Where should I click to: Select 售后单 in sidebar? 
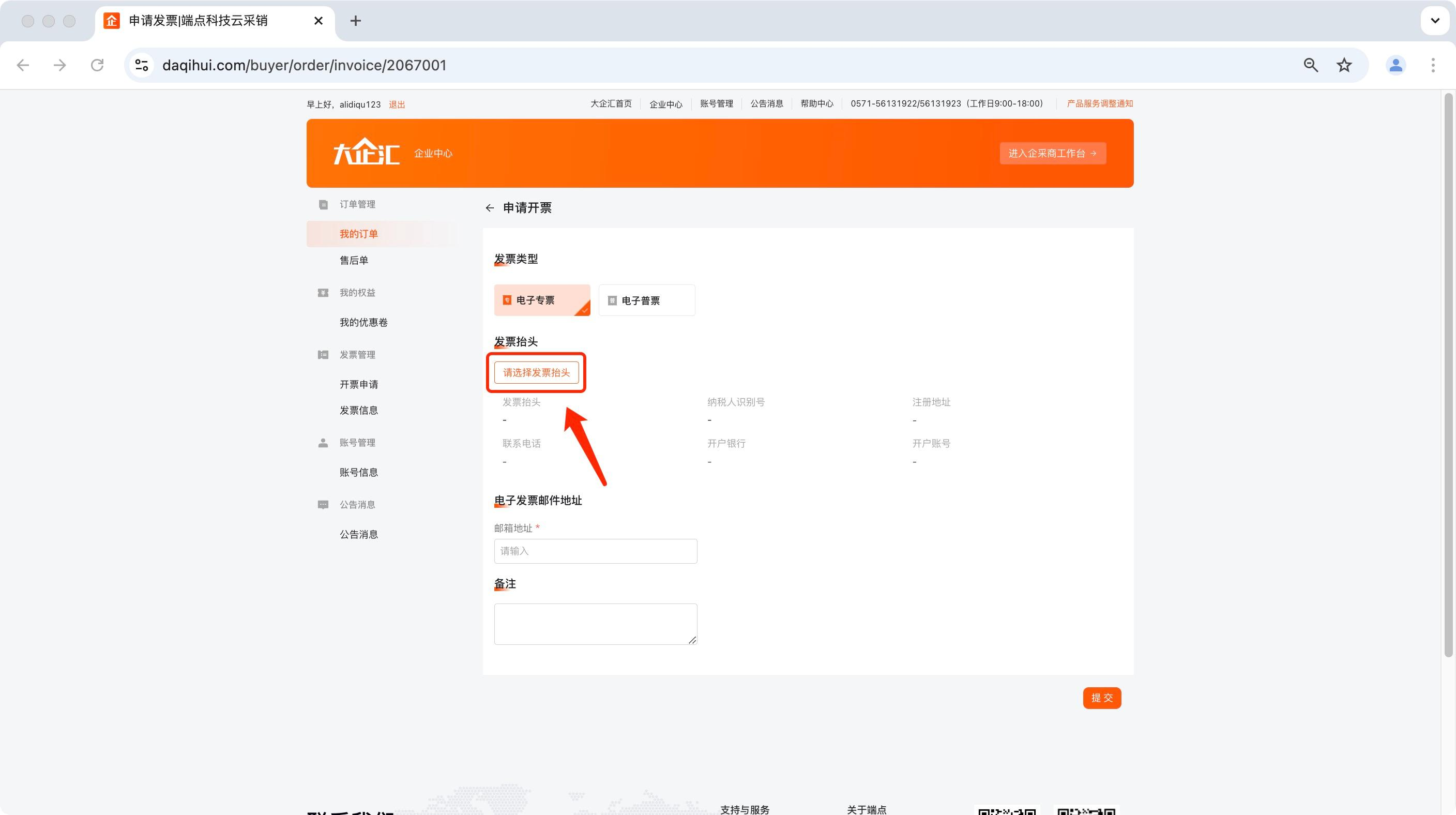coord(354,261)
